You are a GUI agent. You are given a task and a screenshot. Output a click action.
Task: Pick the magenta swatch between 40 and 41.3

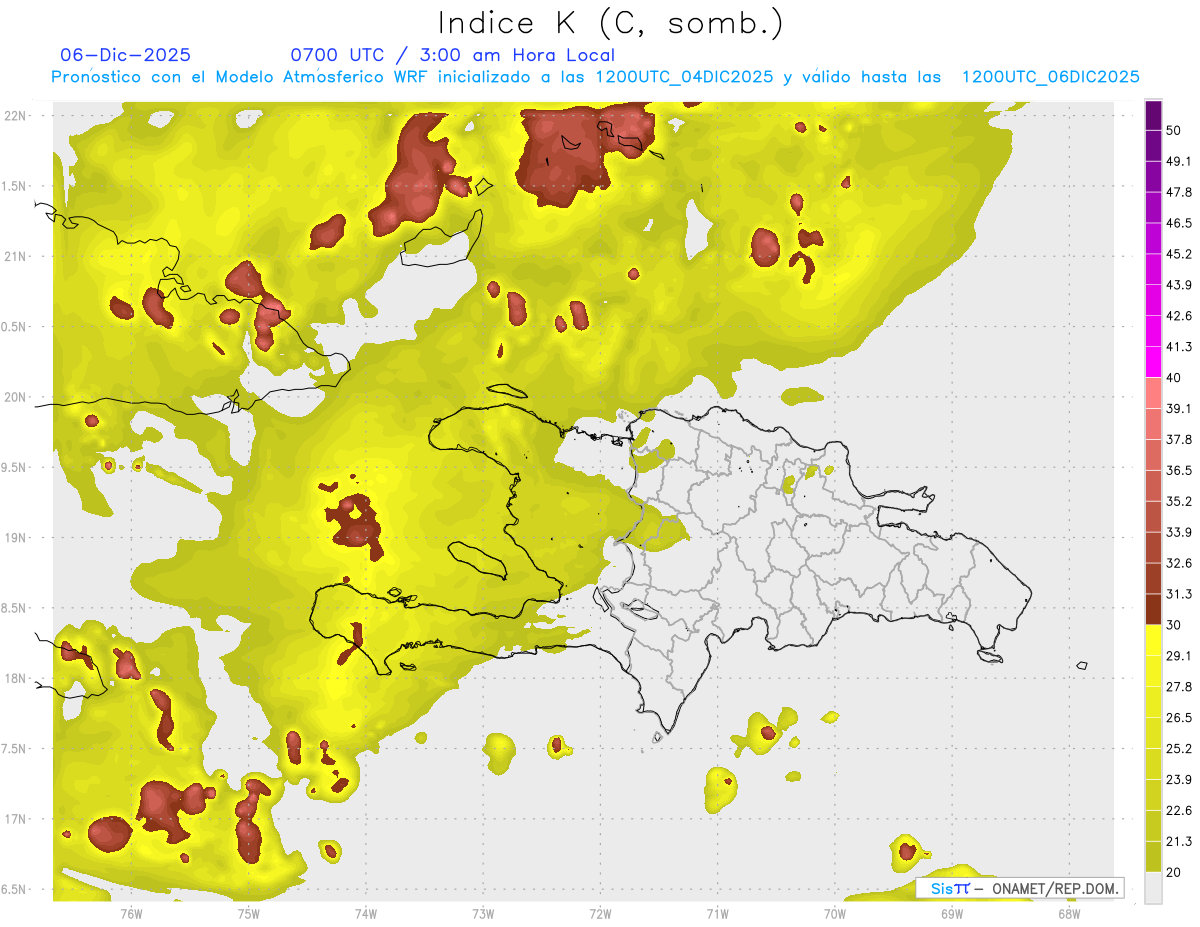(x=1153, y=362)
